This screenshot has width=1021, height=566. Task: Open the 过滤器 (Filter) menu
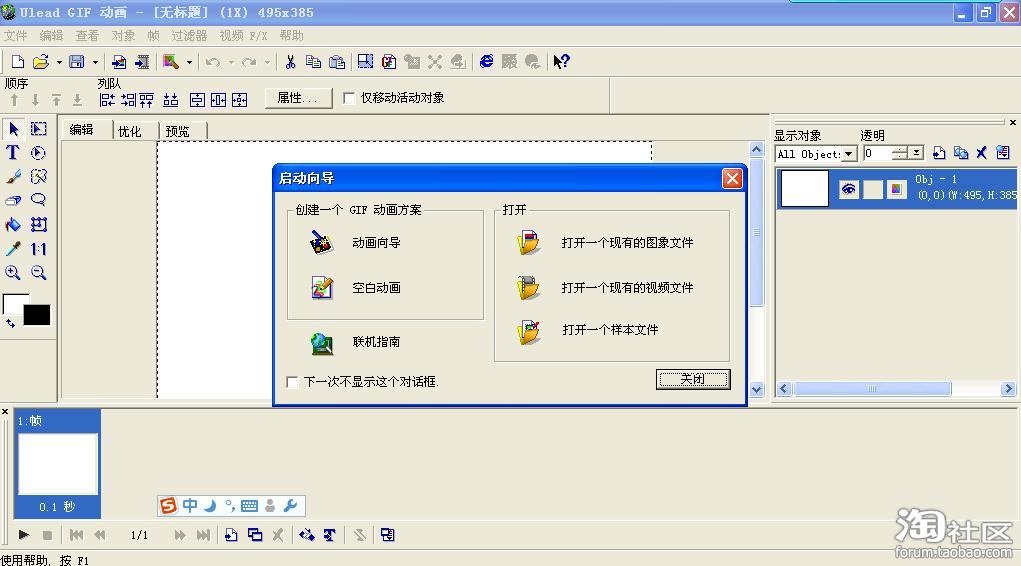(189, 36)
